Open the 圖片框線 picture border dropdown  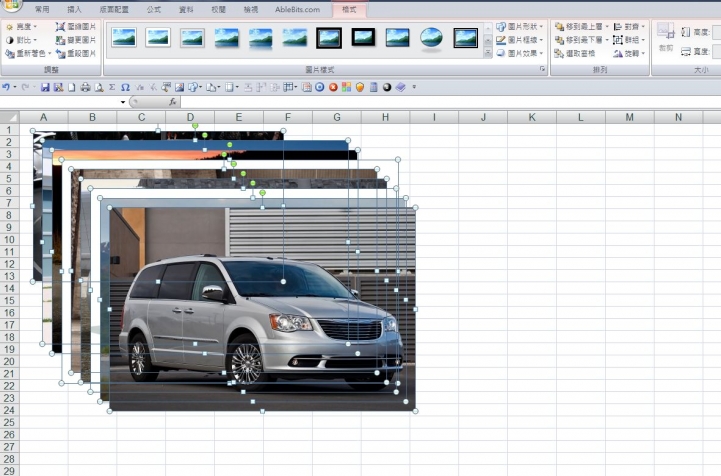pos(520,40)
